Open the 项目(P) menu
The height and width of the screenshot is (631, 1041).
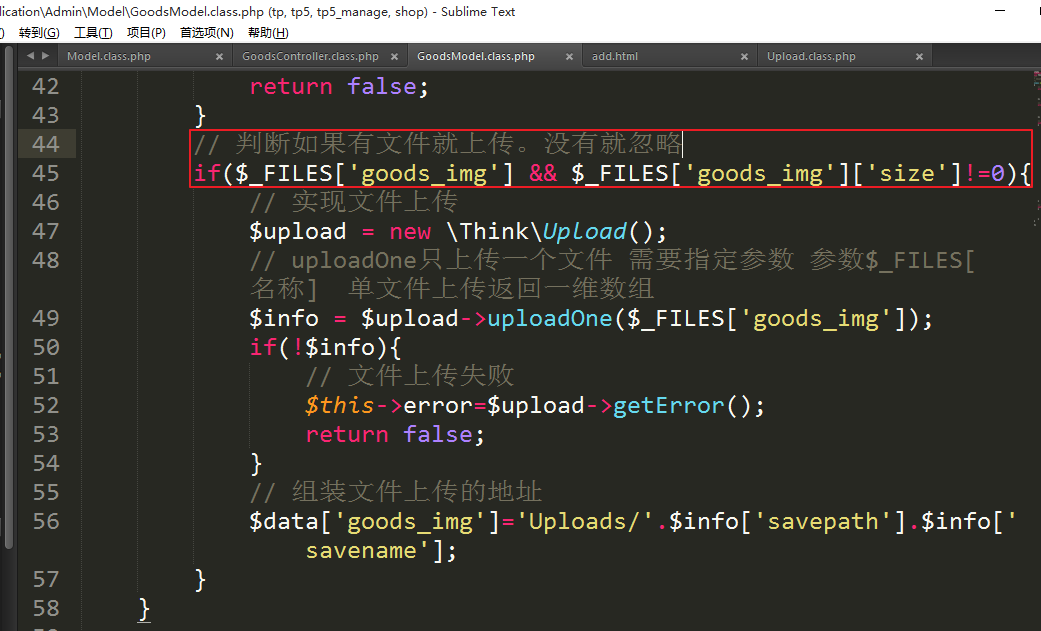[146, 33]
